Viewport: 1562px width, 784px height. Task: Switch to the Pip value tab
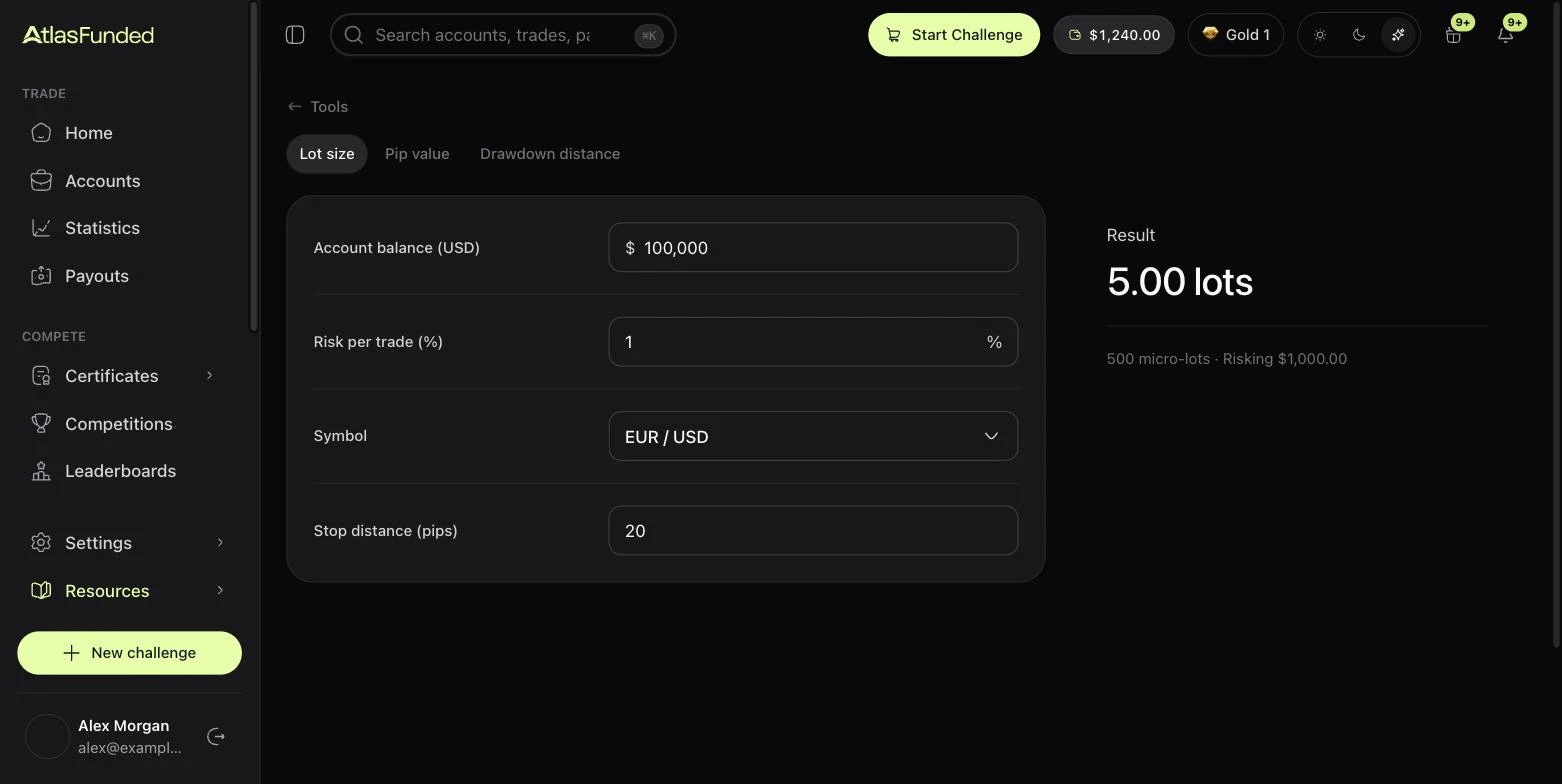417,154
